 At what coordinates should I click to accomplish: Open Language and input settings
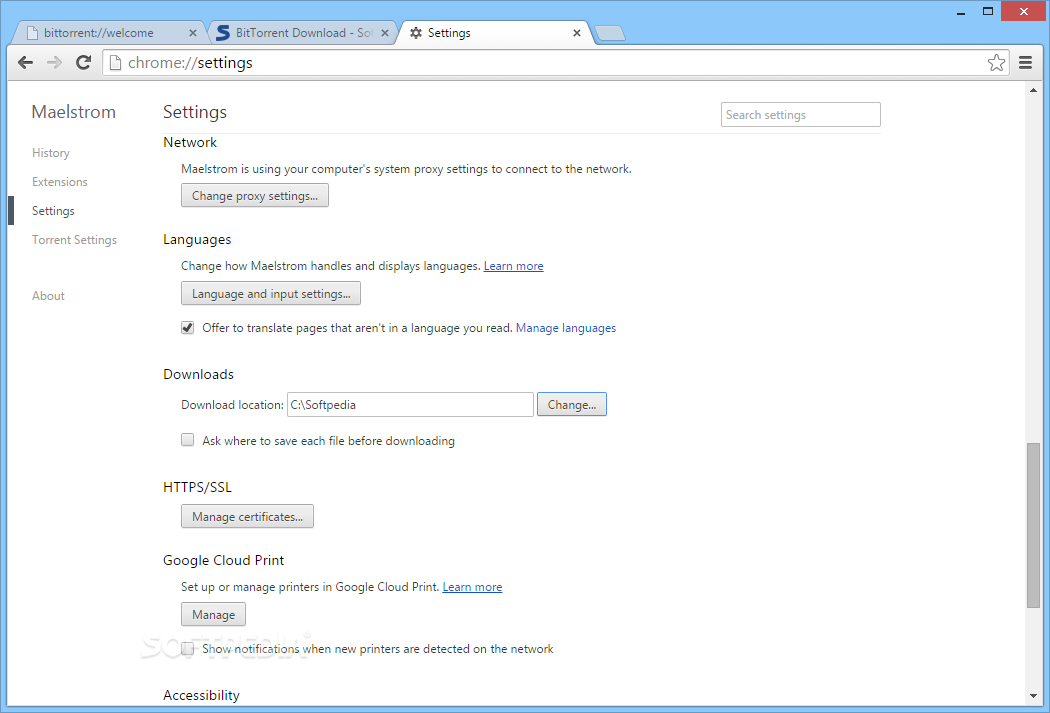(271, 293)
